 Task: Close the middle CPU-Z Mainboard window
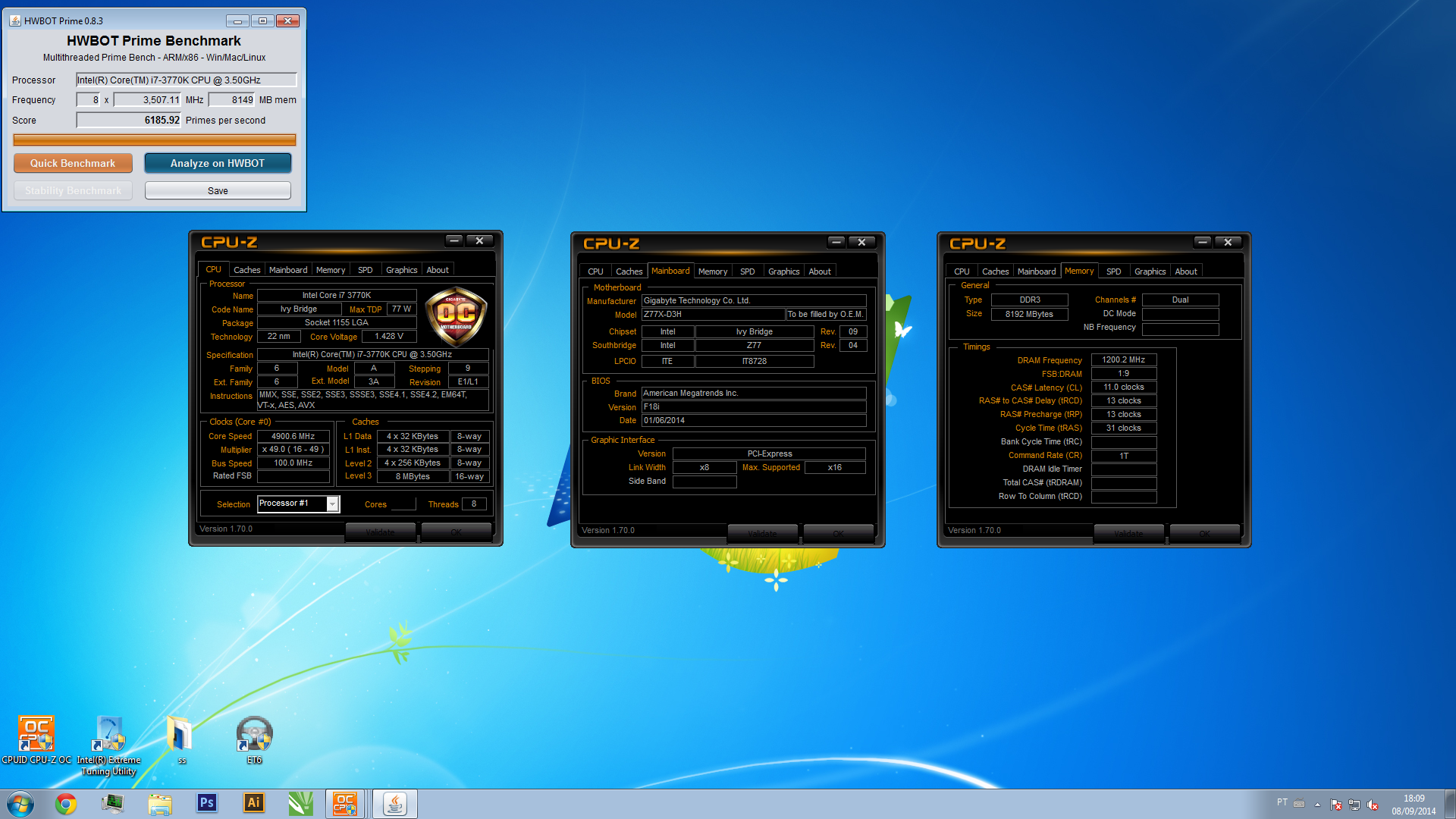click(861, 242)
